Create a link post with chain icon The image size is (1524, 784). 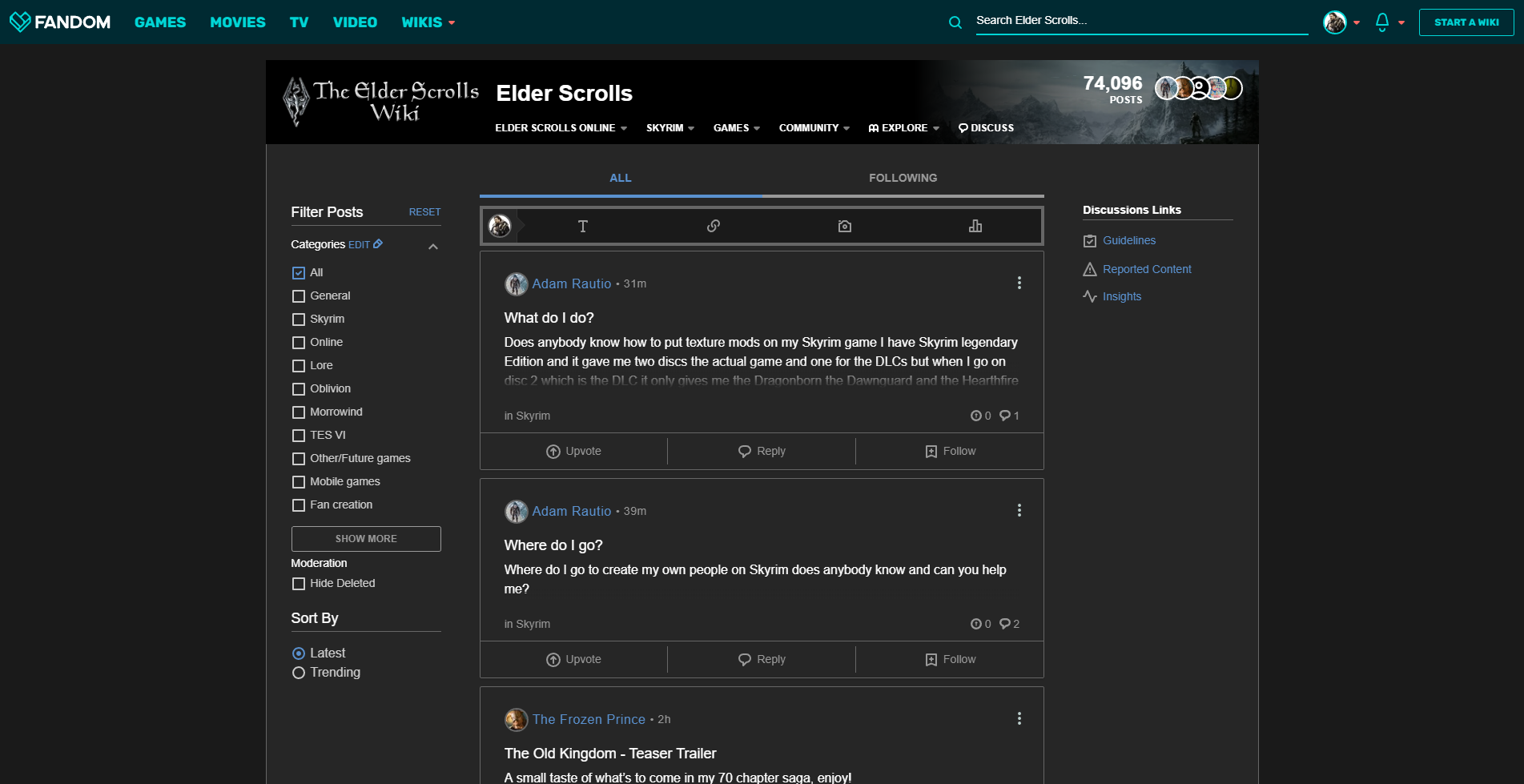714,227
